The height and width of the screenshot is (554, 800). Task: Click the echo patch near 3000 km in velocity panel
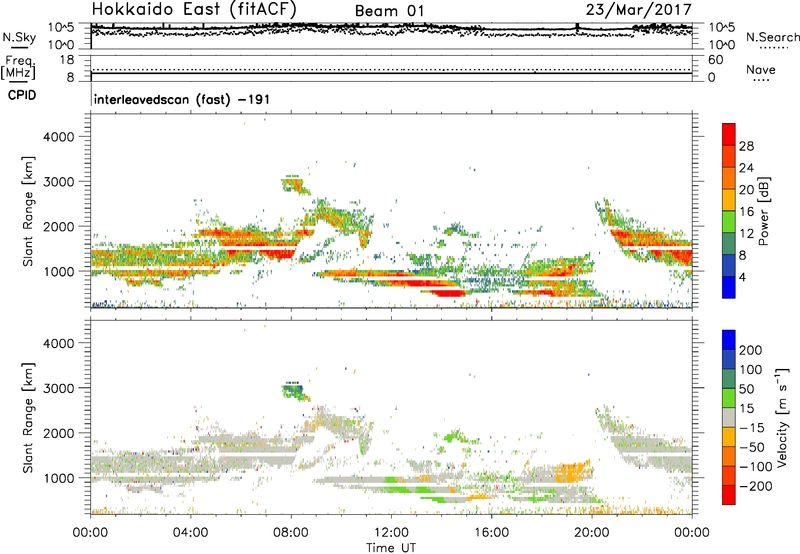tap(295, 391)
